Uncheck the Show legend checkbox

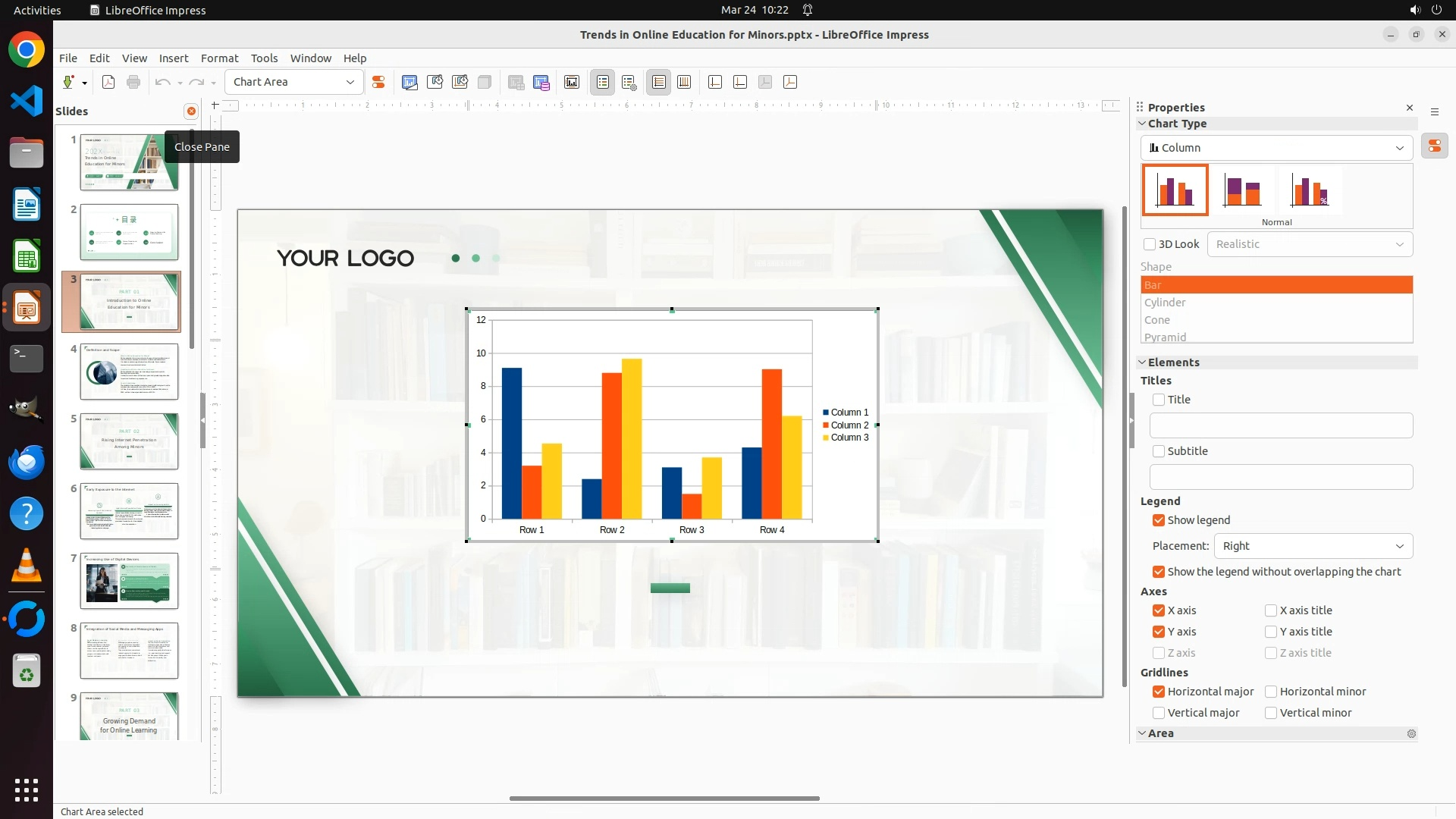coord(1159,520)
